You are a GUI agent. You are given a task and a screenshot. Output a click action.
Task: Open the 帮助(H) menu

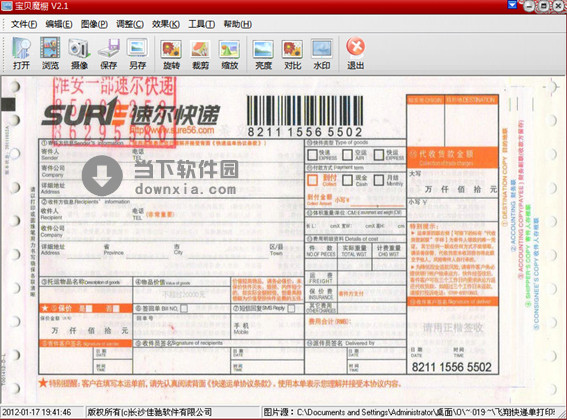238,24
